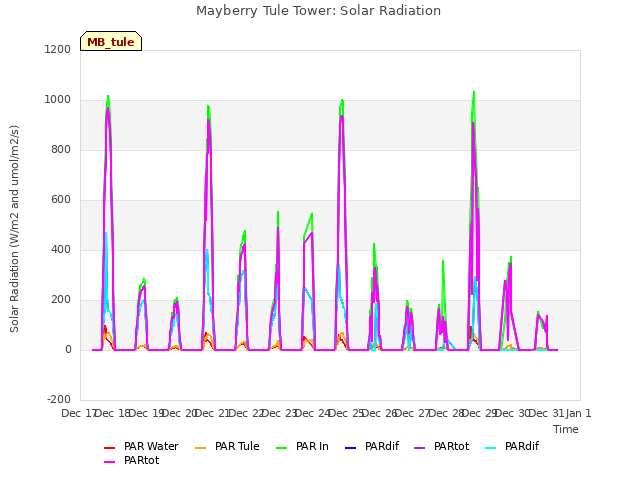
Task: Click the magenta PARtot legend swatch
Action: click(110, 462)
